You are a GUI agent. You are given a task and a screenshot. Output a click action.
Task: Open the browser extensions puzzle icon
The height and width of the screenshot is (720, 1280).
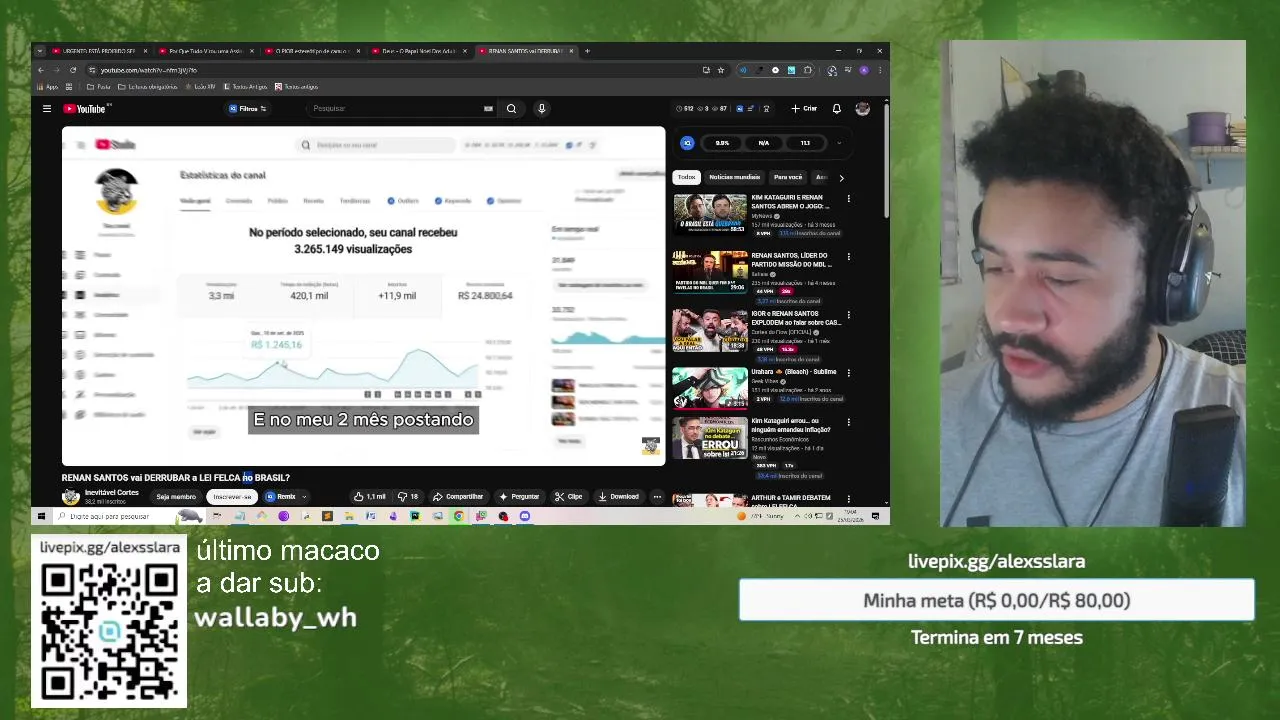click(808, 70)
